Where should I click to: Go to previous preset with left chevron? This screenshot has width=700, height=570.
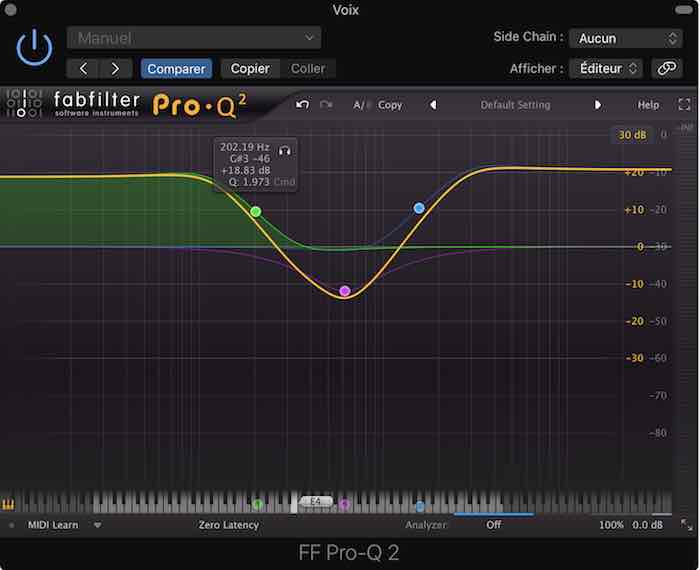pos(83,69)
